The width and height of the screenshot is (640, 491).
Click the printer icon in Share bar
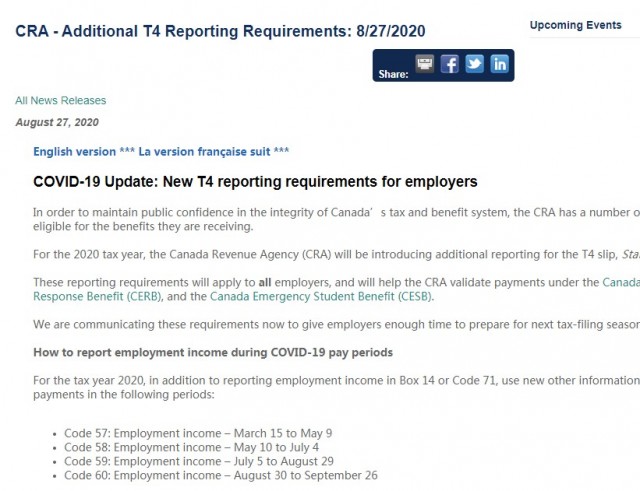pyautogui.click(x=425, y=64)
